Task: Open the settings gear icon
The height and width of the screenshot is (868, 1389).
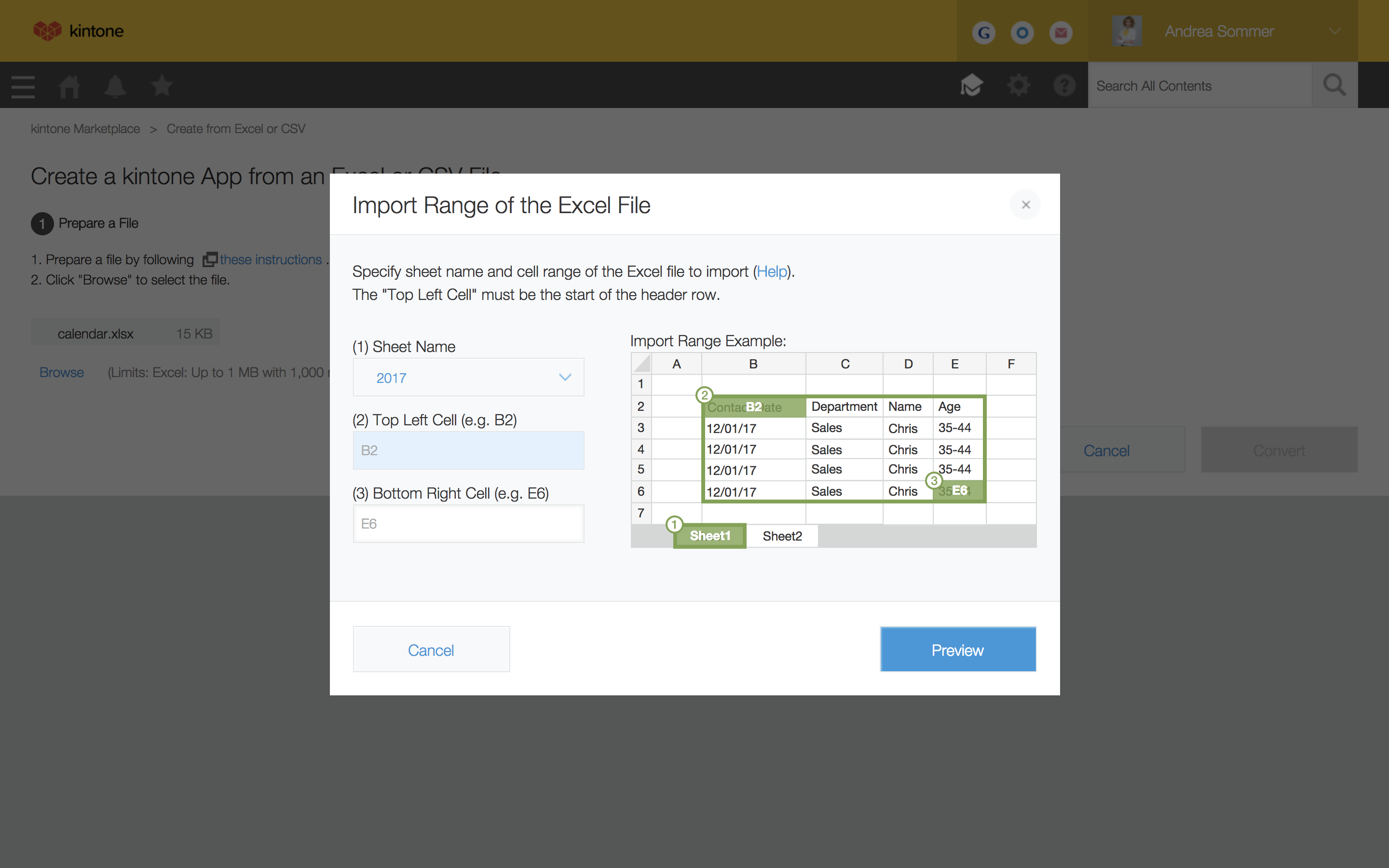Action: pos(1018,85)
